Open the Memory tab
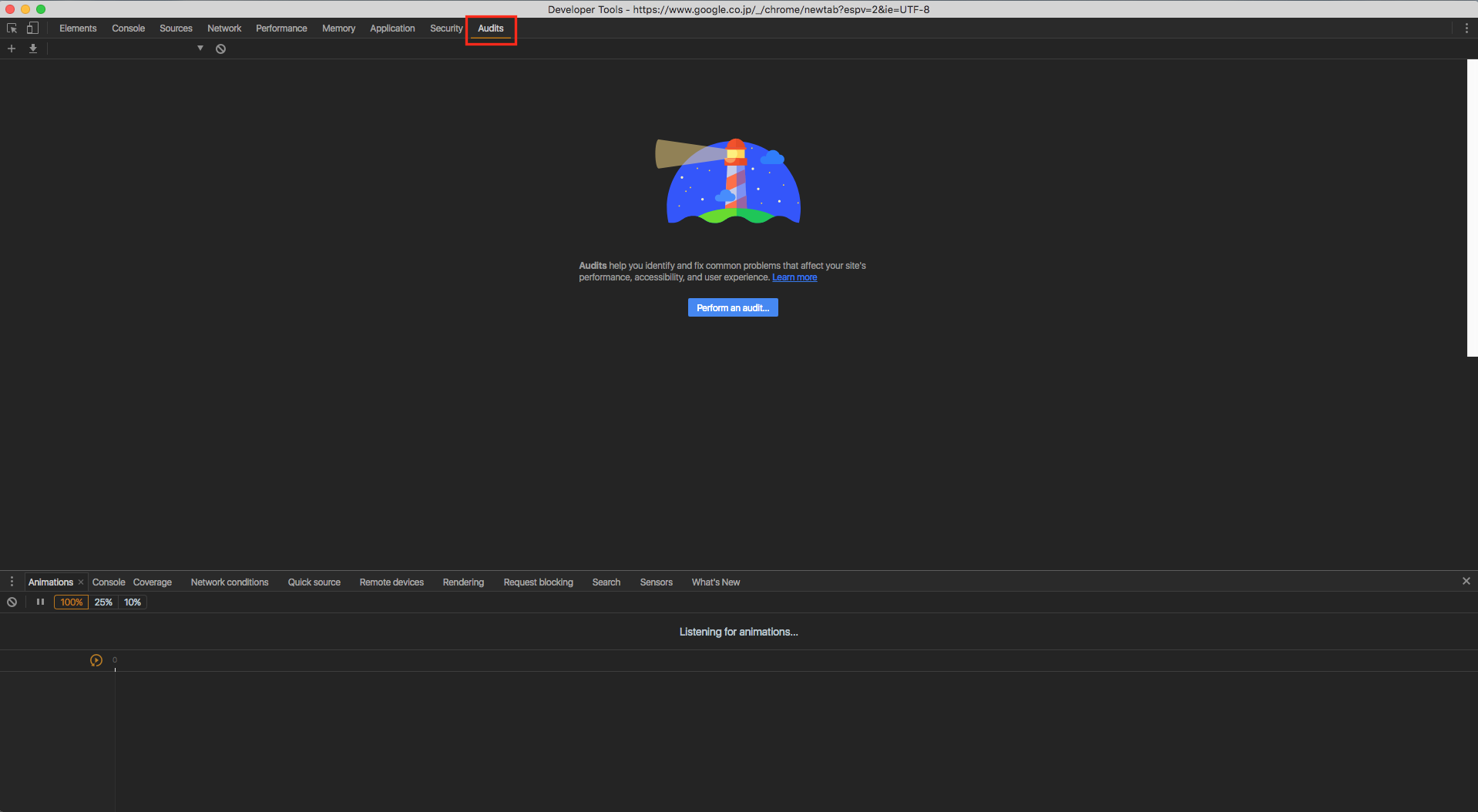Viewport: 1478px width, 812px height. pos(338,29)
